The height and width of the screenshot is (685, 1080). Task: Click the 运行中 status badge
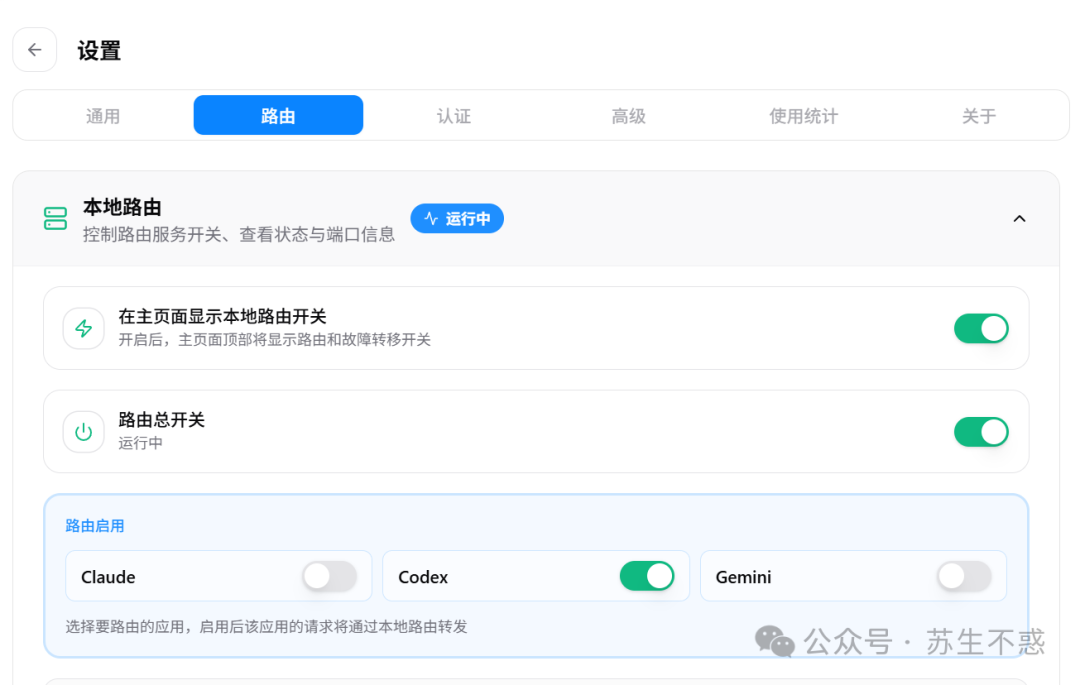coord(457,218)
